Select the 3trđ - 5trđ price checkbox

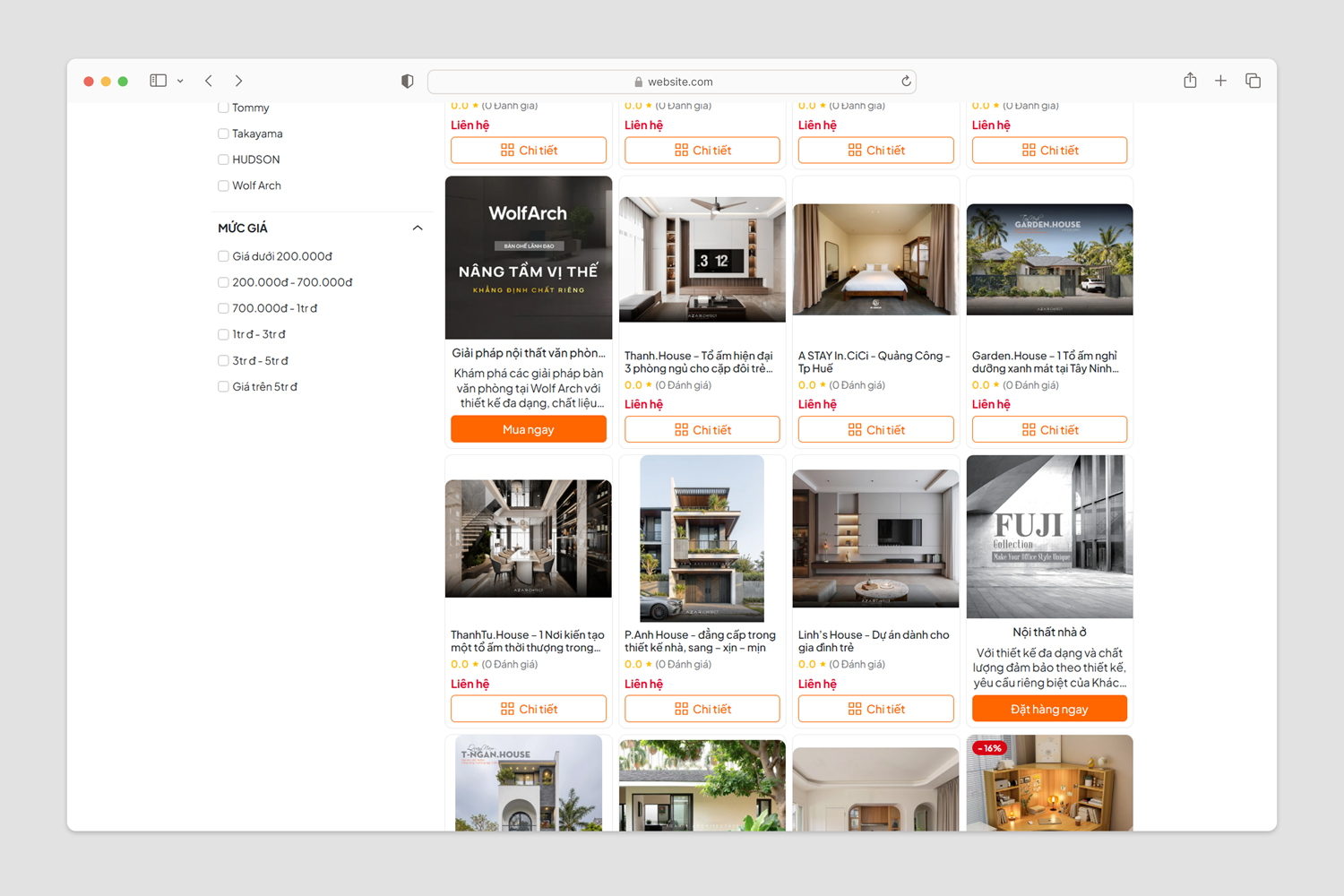click(223, 360)
